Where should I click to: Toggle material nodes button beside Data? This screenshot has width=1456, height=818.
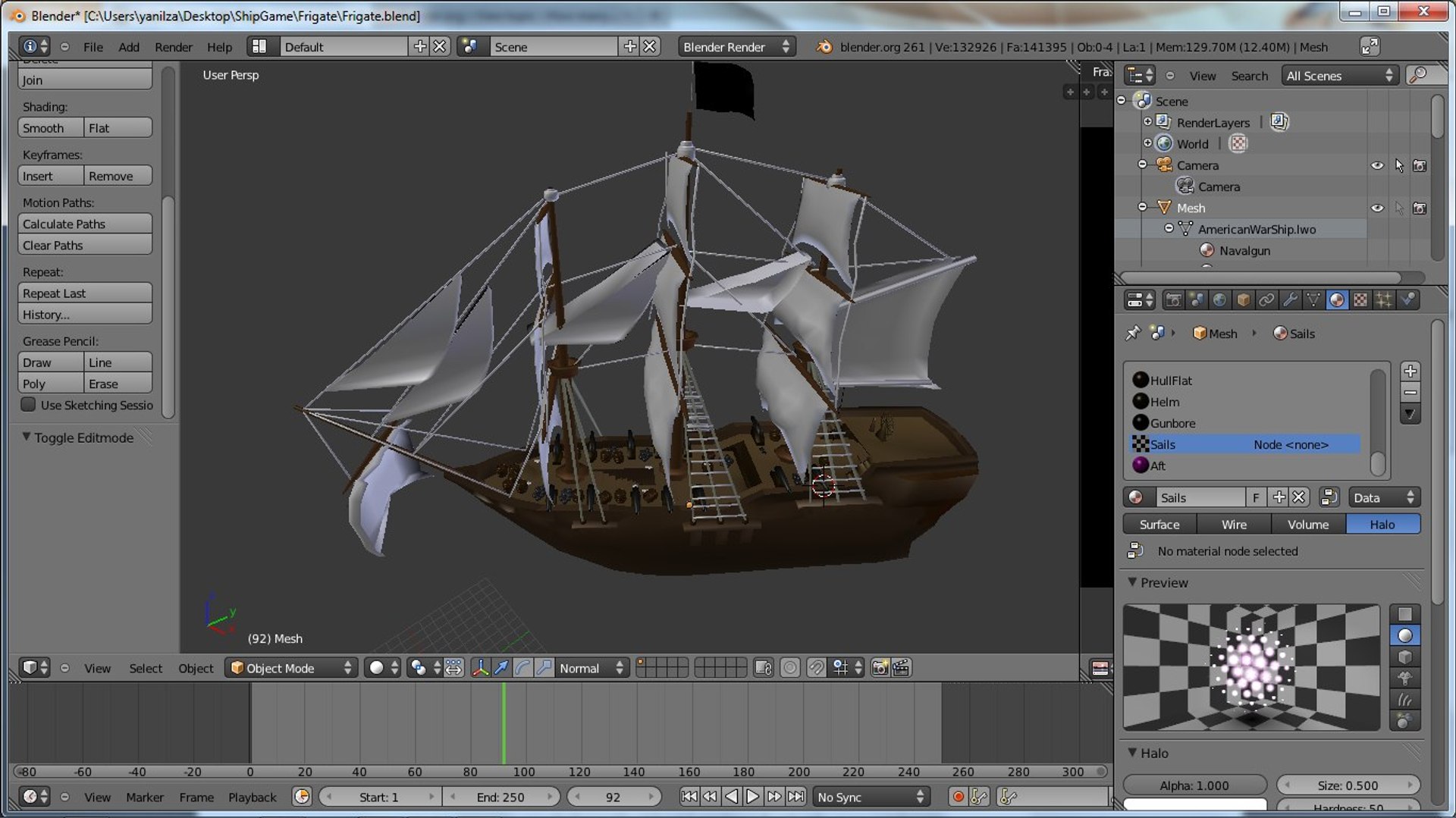(x=1329, y=497)
